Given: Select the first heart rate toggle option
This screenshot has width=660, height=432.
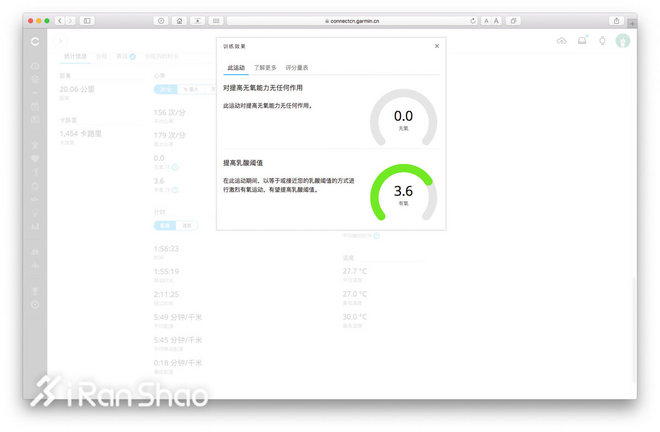Looking at the screenshot, I should [x=165, y=89].
